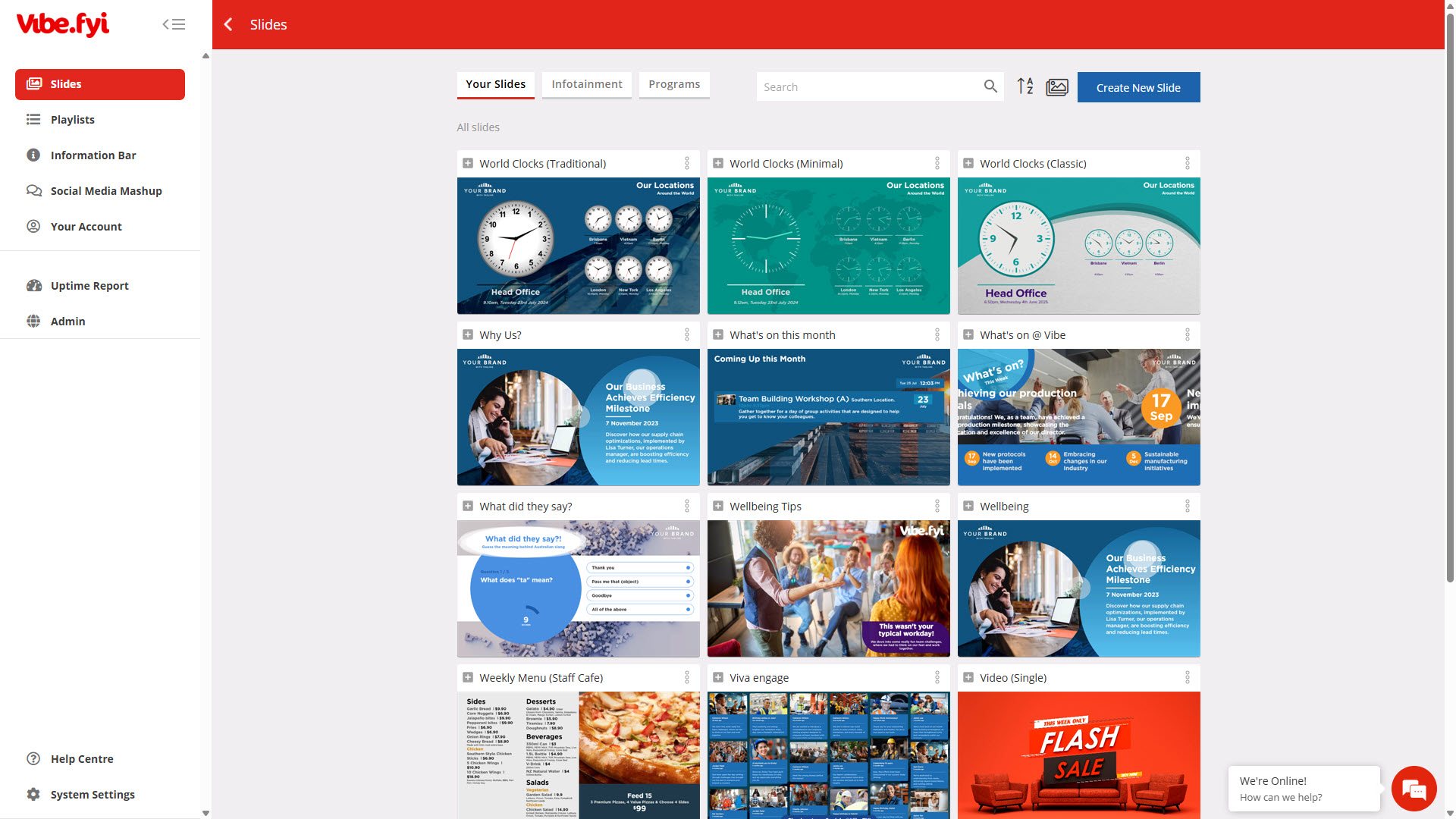Click the search magnifier icon
The image size is (1456, 819).
point(990,86)
